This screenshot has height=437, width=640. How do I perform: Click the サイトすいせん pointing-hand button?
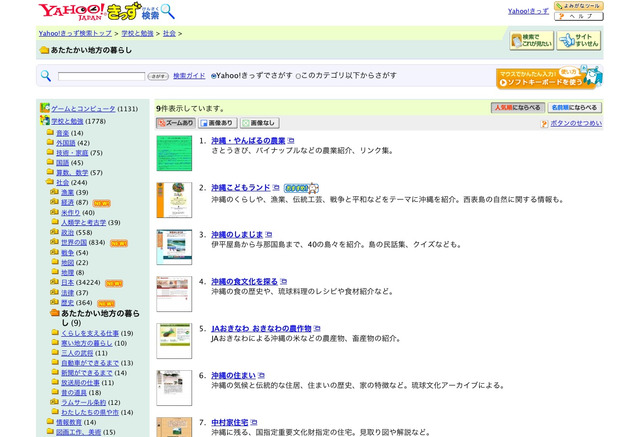[x=579, y=40]
